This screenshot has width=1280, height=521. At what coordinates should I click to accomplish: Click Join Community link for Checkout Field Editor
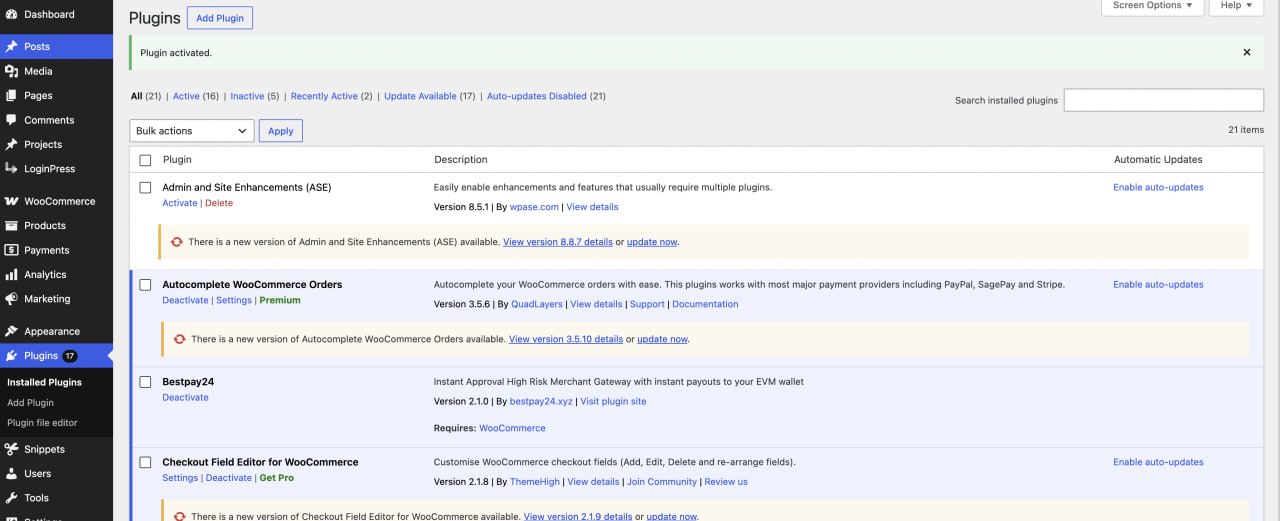click(x=662, y=481)
